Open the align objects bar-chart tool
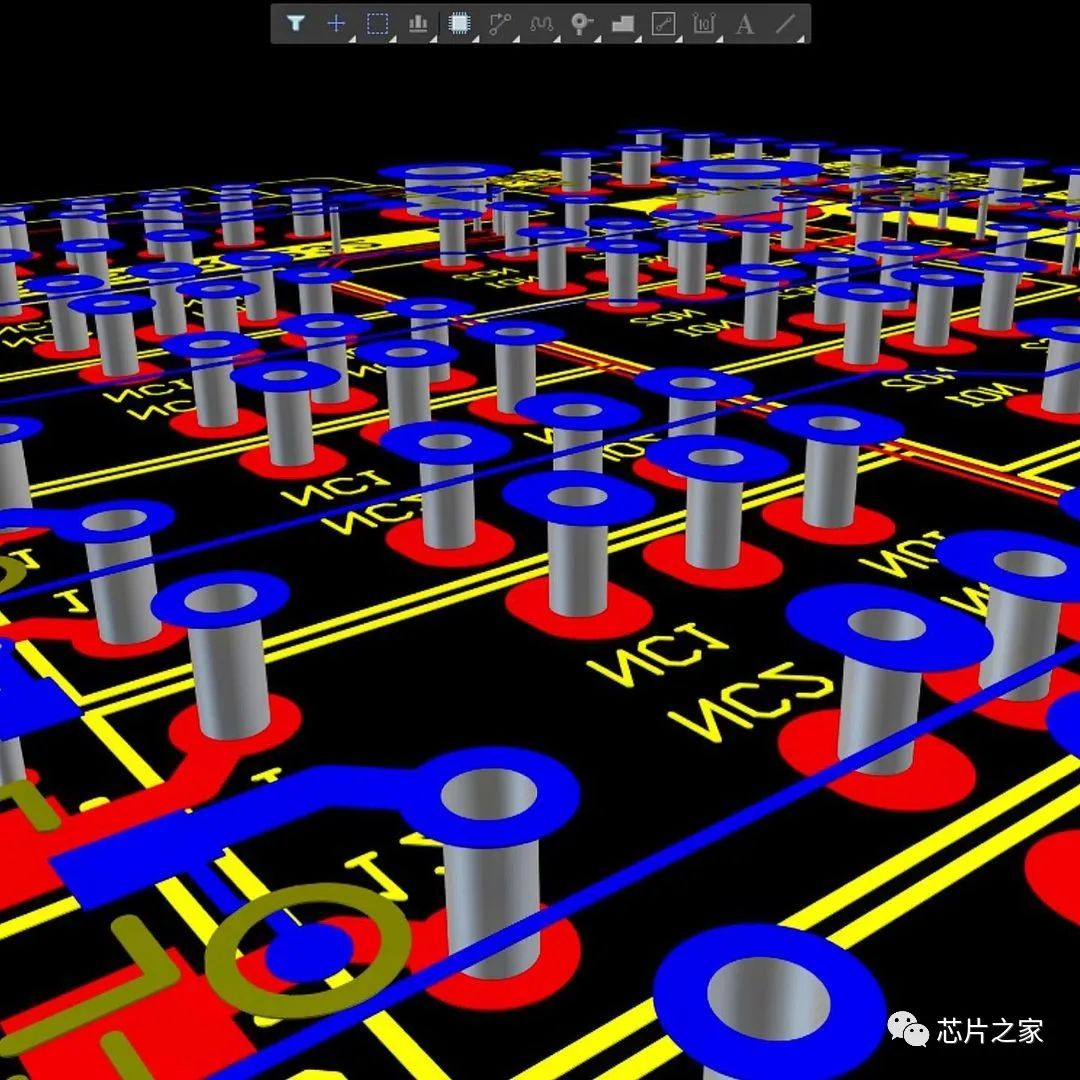 tap(418, 23)
